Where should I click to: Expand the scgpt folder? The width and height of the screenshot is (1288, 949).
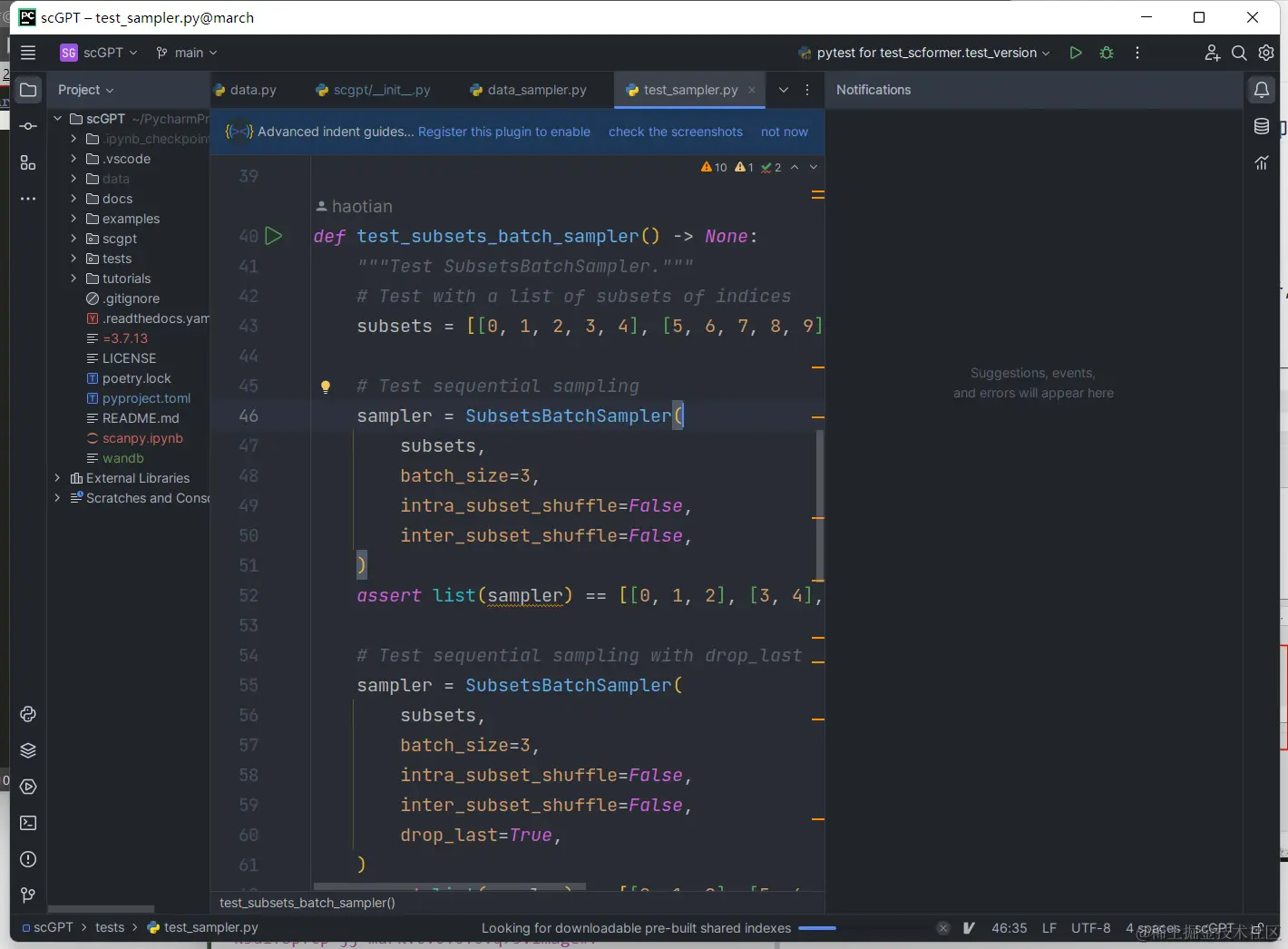coord(73,239)
